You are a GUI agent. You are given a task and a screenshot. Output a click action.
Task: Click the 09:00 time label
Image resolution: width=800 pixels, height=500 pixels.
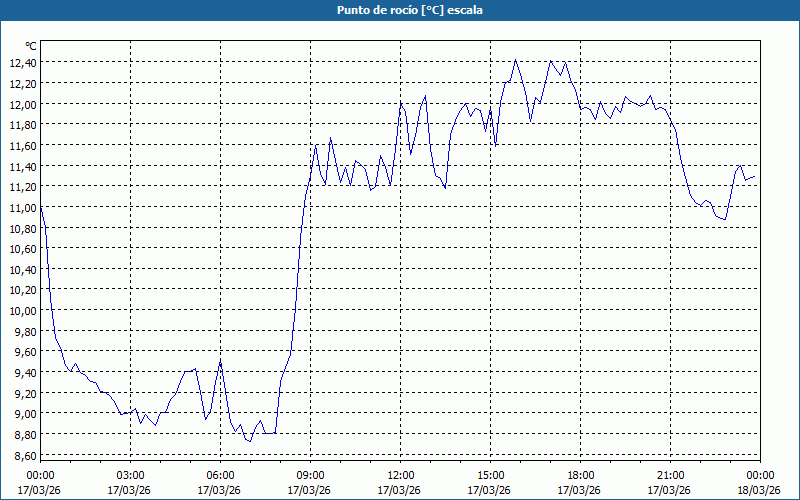coord(310,475)
